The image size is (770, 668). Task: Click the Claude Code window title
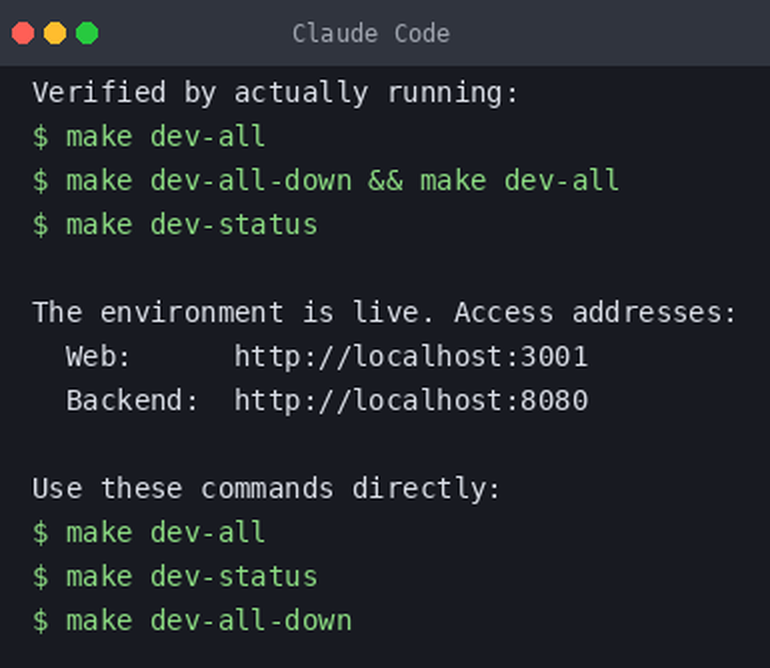tap(371, 34)
